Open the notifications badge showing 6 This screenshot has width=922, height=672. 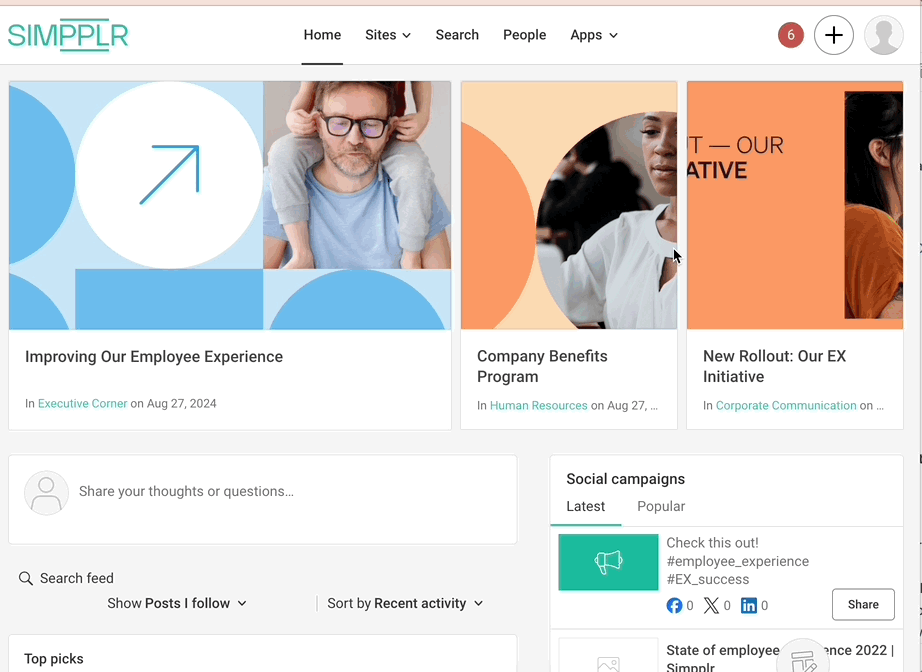pos(790,35)
